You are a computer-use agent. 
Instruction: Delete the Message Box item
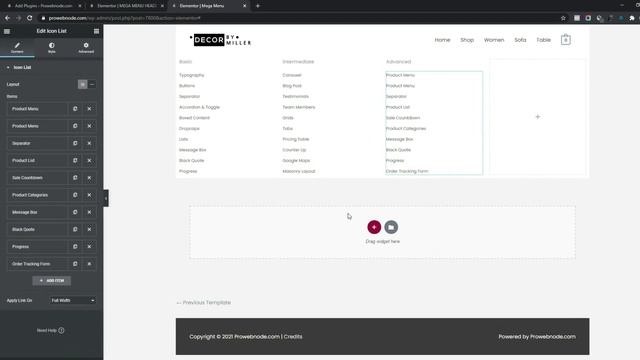89,212
